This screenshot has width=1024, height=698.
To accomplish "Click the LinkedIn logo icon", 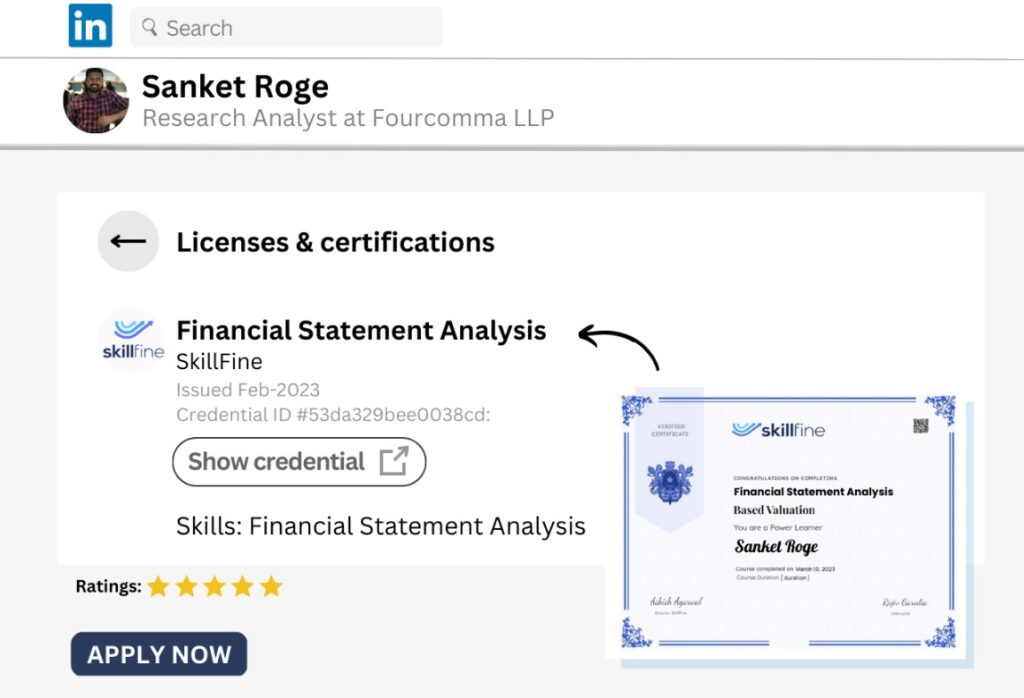I will 90,26.
